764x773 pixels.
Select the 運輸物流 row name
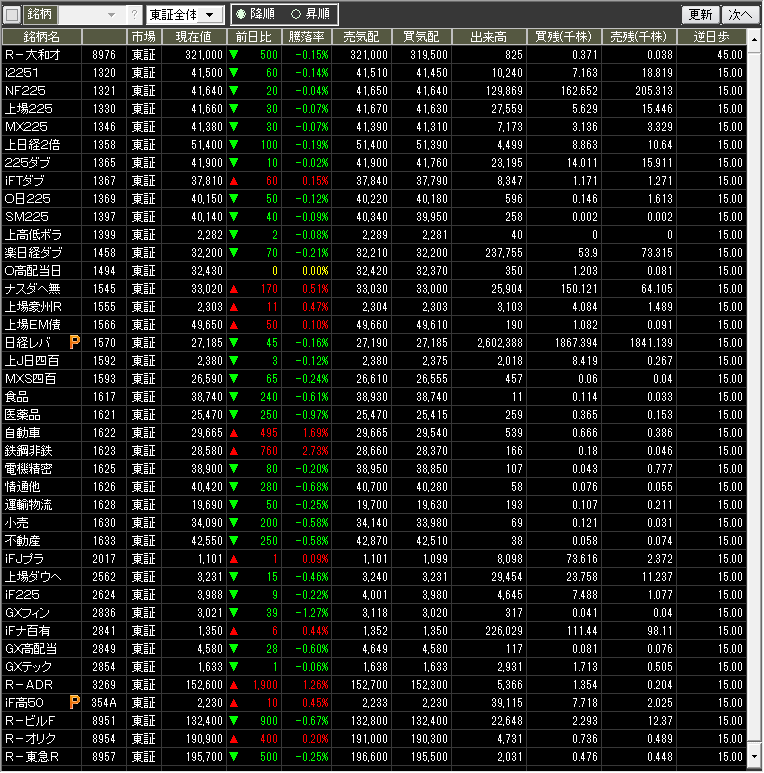(x=29, y=504)
